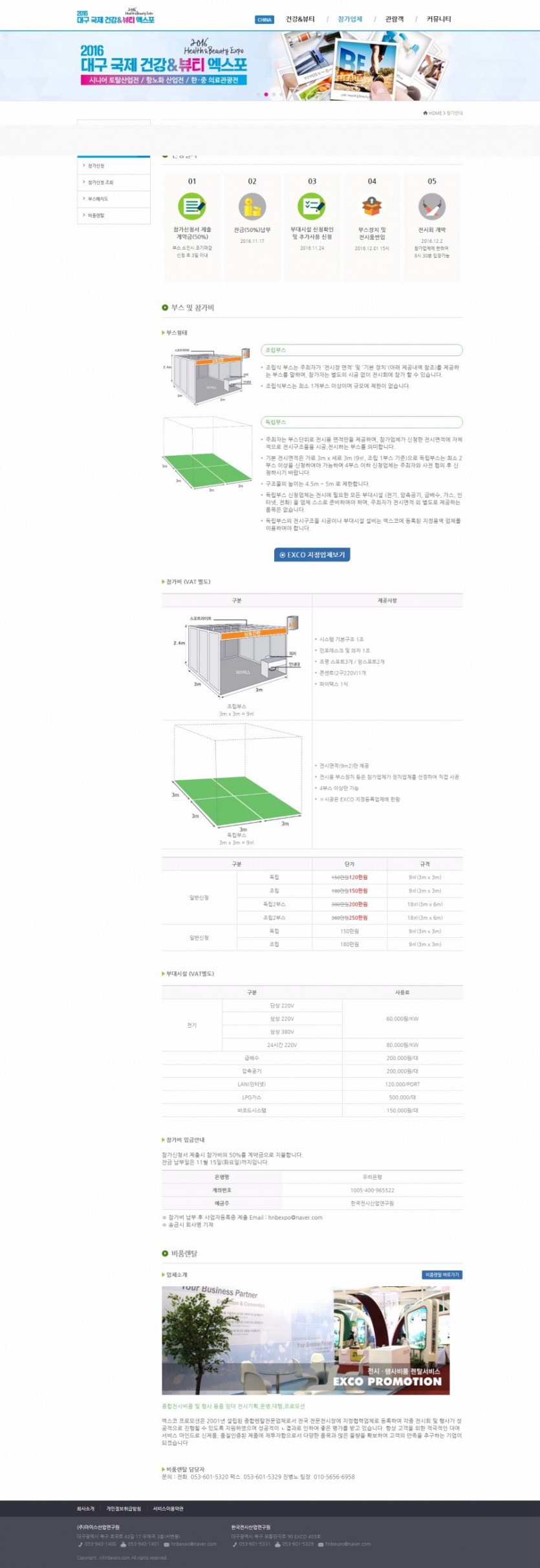This screenshot has width=540, height=1568.
Task: Click the phone icon beside 053-943-1400
Action: (x=80, y=1544)
